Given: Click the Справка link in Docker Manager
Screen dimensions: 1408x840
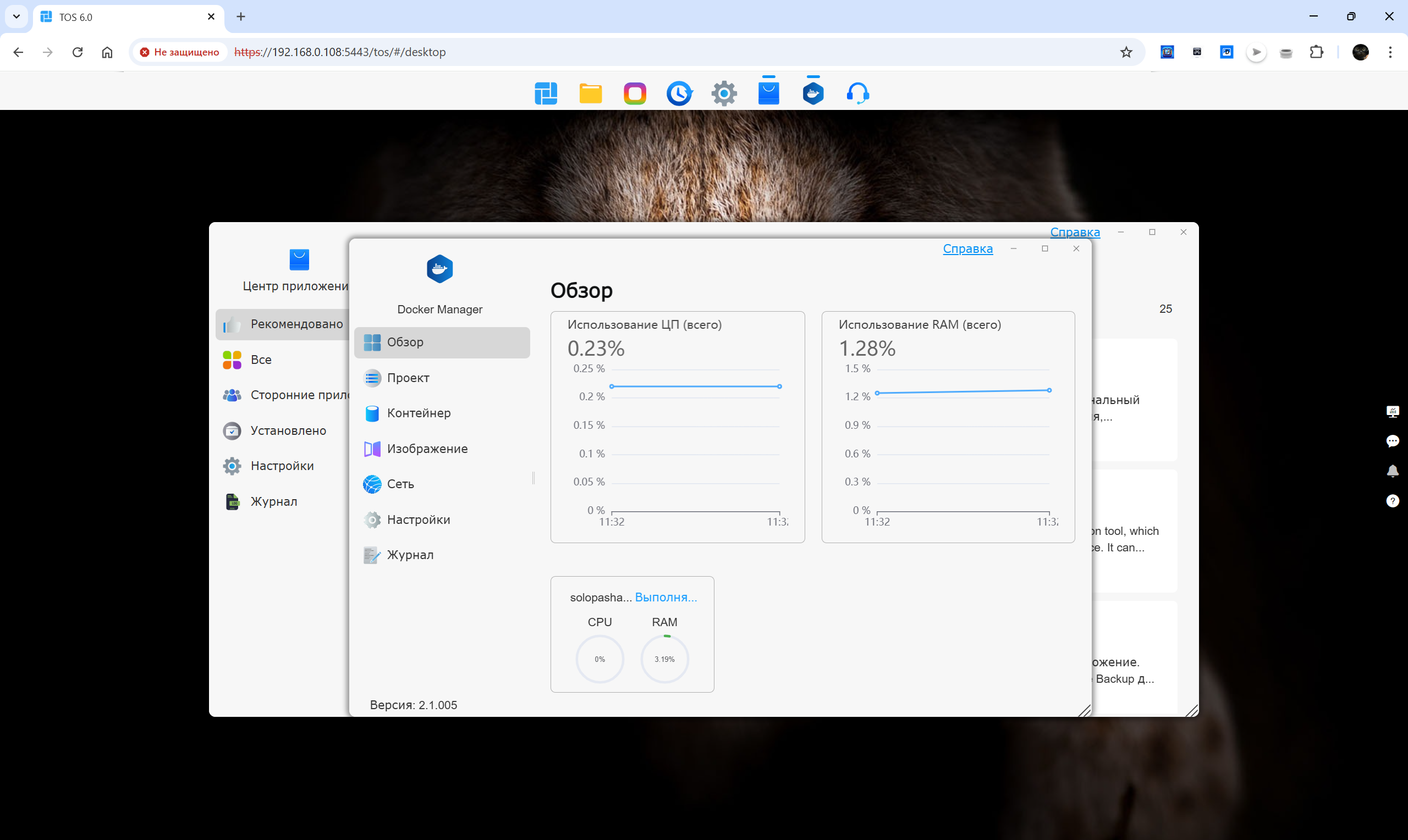Looking at the screenshot, I should 967,248.
